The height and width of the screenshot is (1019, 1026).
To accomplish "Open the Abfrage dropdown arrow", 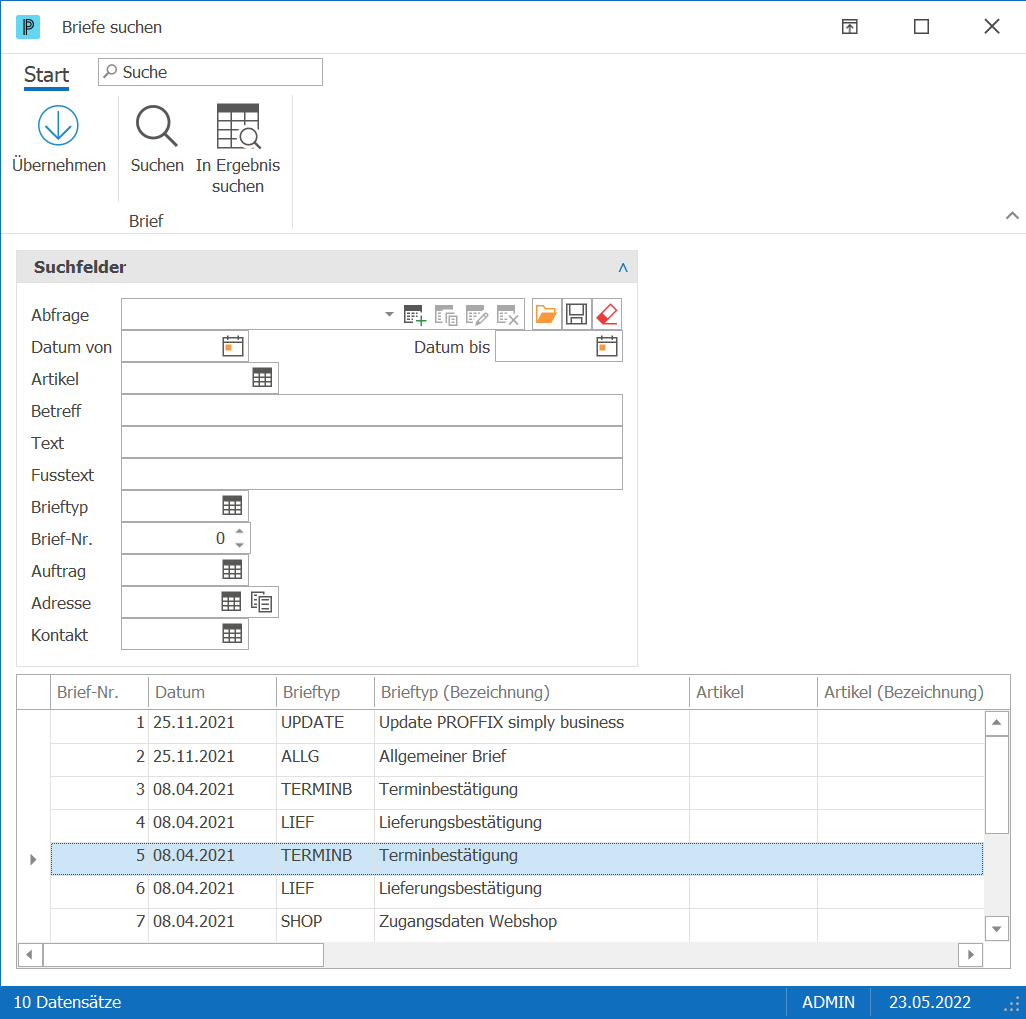I will (x=389, y=314).
